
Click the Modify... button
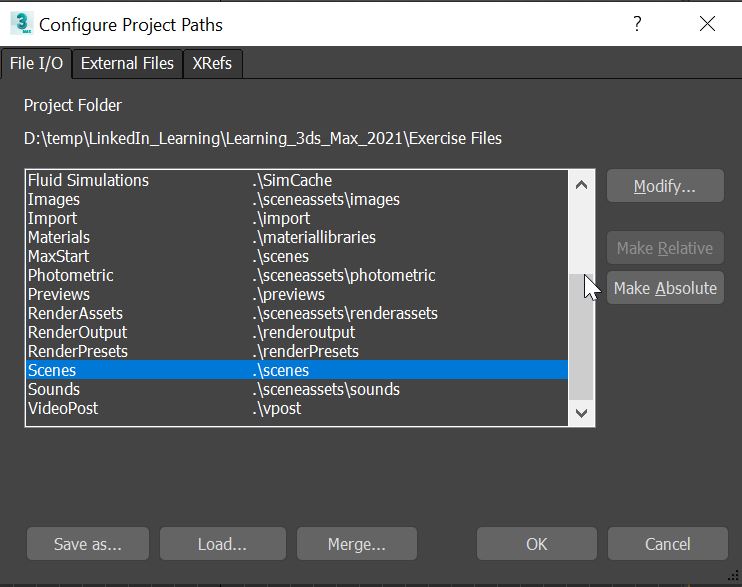tap(665, 186)
